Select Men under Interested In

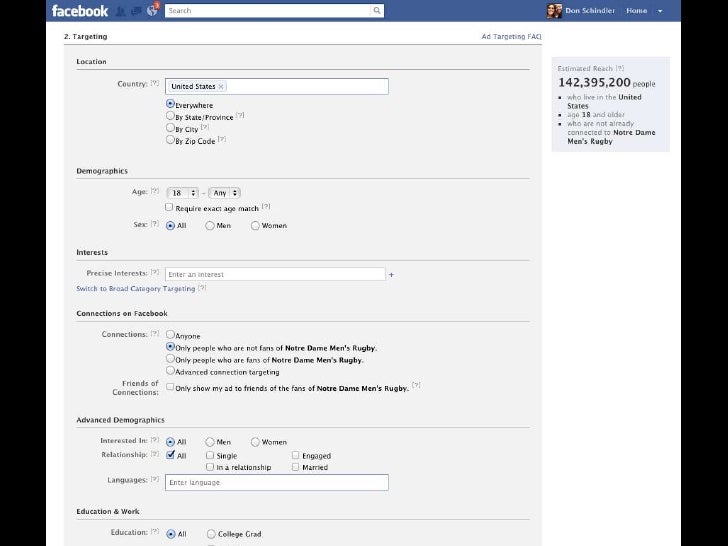point(210,442)
